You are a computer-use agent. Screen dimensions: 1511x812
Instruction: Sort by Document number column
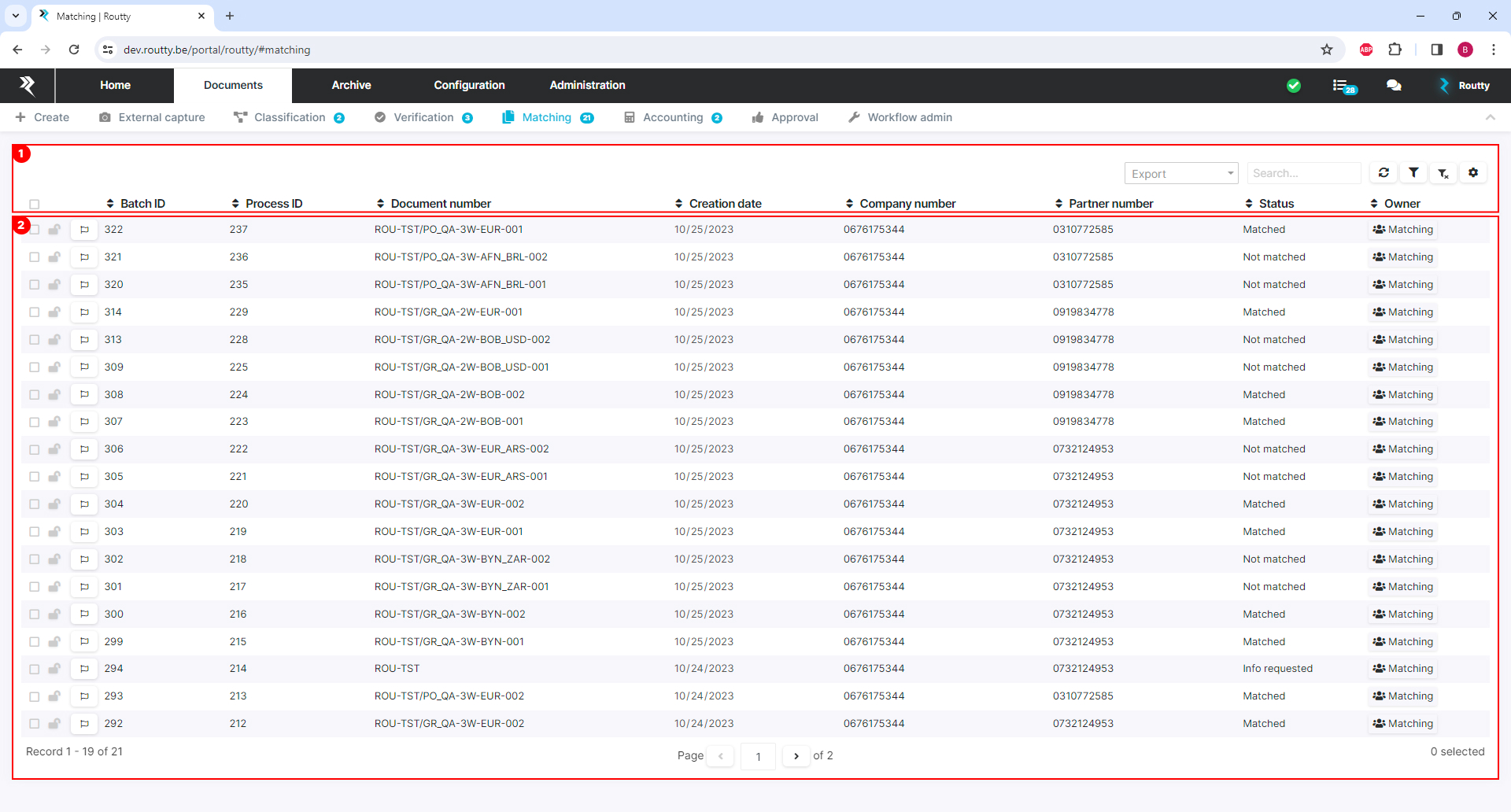[434, 204]
